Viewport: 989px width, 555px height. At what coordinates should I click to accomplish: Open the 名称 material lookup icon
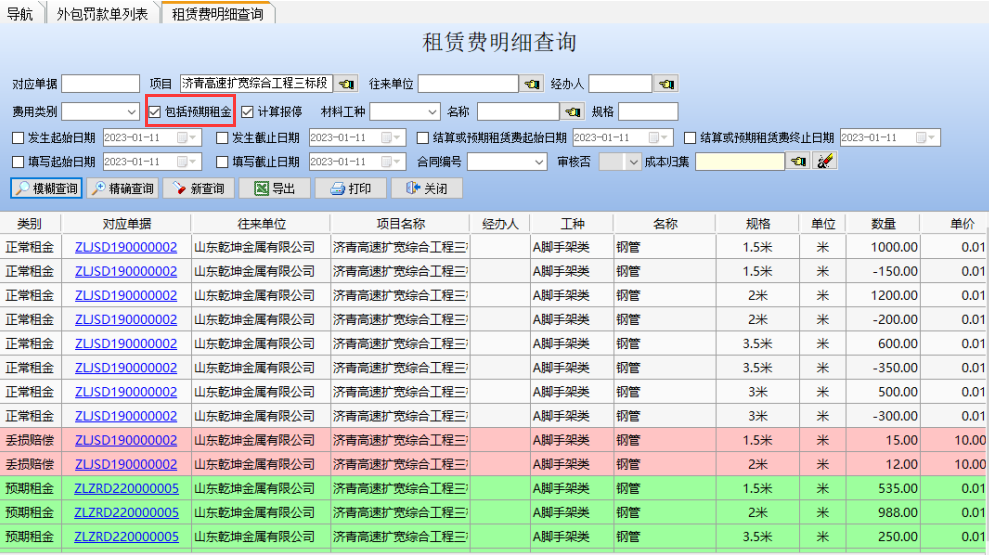click(x=573, y=112)
